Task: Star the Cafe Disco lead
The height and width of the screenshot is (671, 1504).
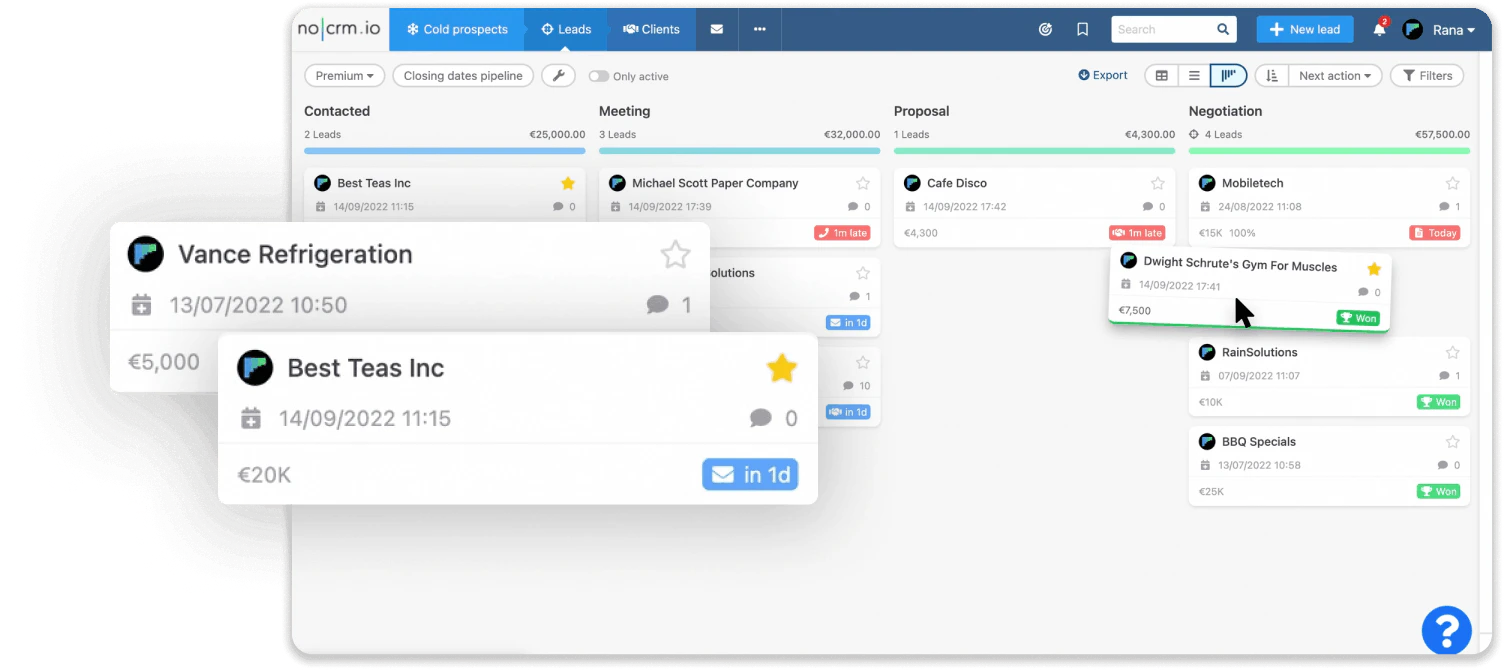Action: [x=1158, y=183]
